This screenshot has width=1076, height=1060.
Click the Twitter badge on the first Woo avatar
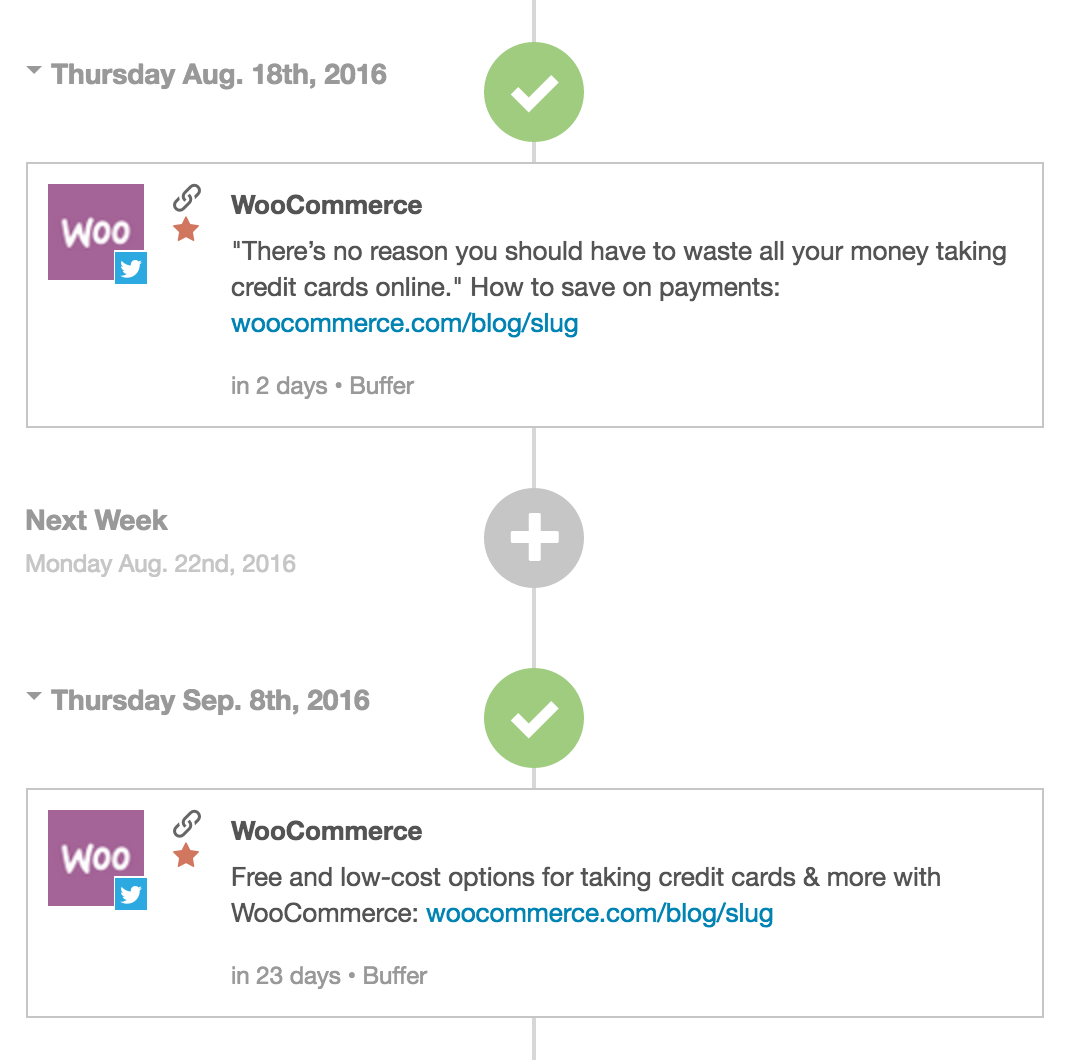tap(130, 268)
